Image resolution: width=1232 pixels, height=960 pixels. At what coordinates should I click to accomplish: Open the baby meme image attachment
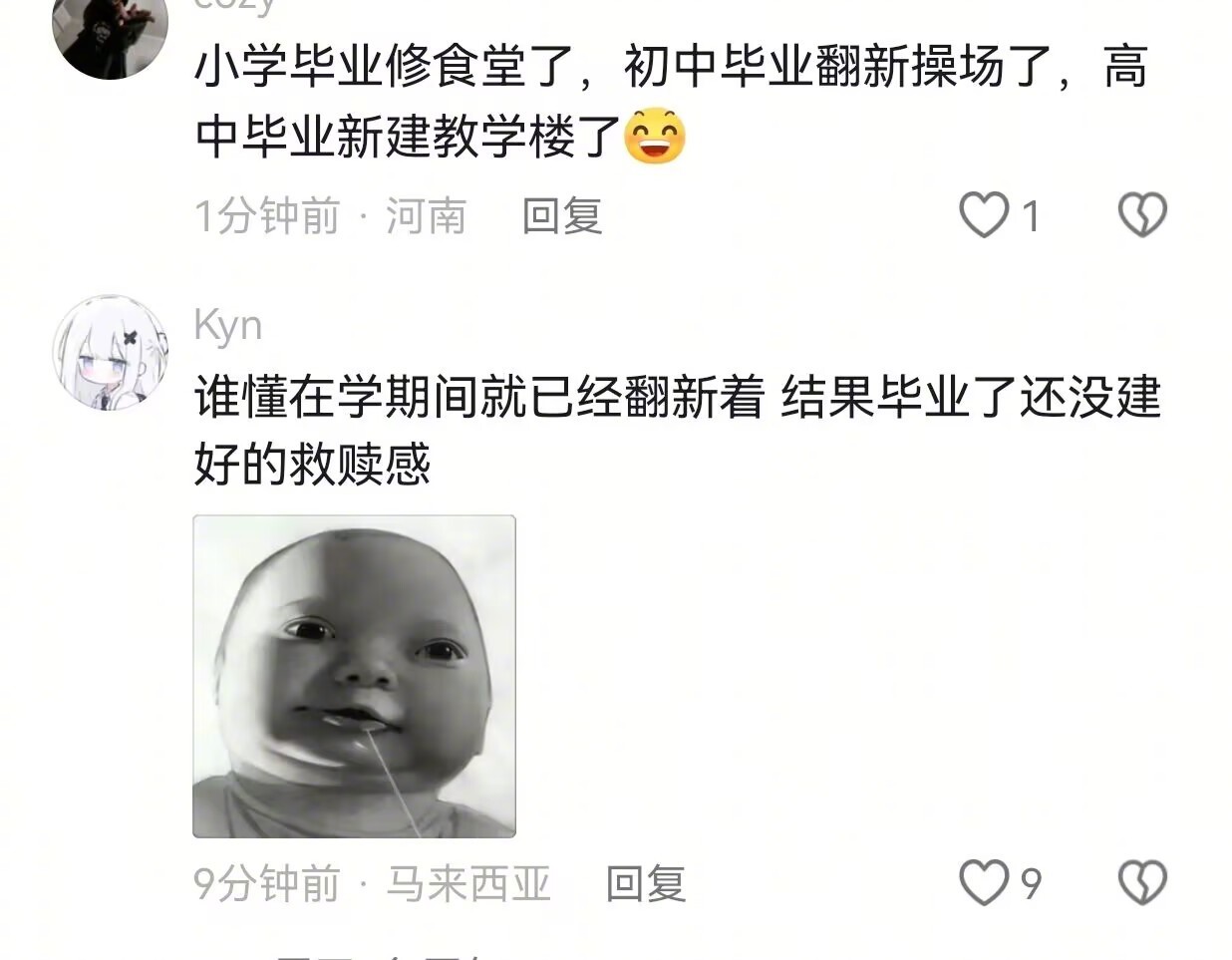coord(354,676)
